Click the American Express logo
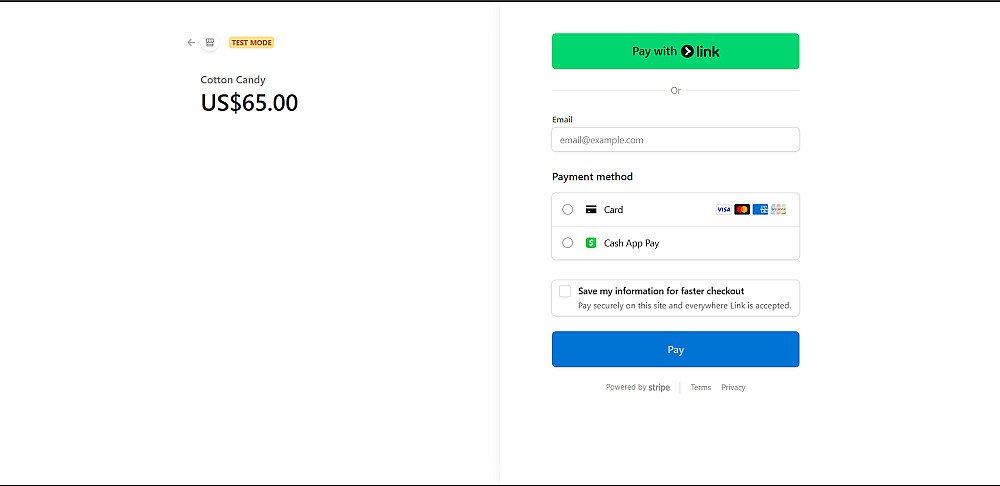The image size is (1000, 486). point(760,210)
